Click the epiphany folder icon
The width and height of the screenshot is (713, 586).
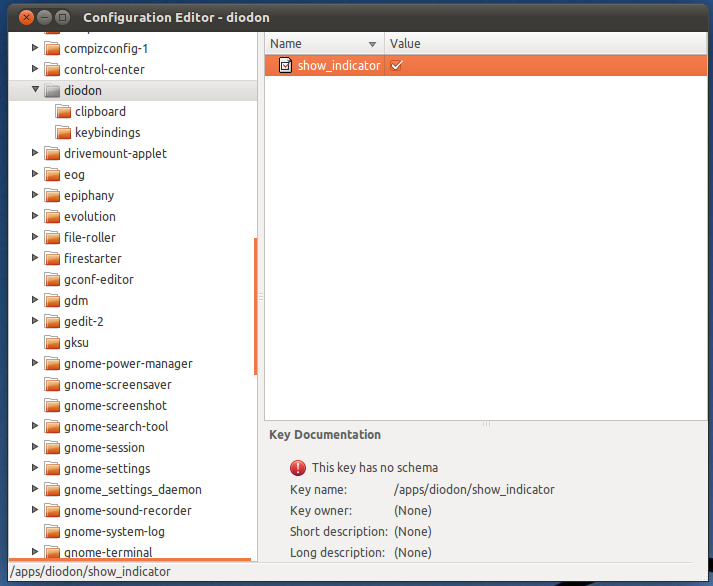pyautogui.click(x=52, y=195)
